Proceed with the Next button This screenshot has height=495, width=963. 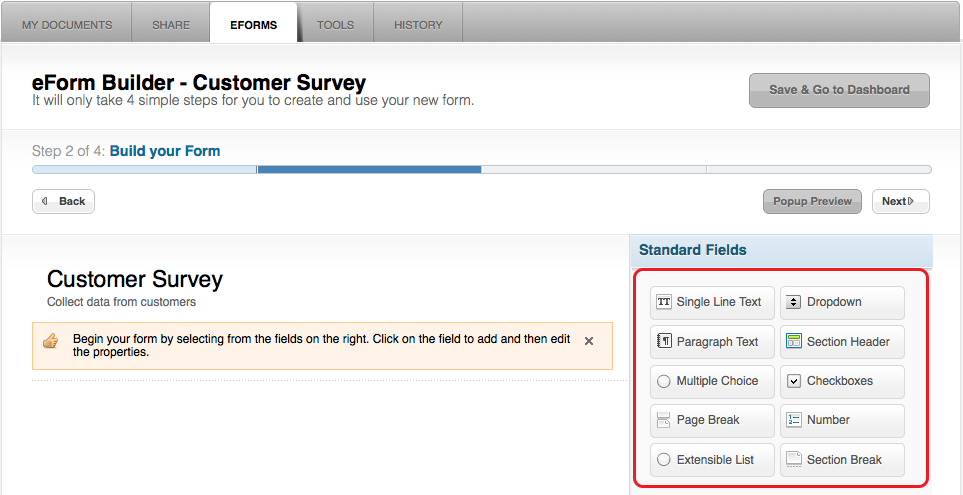pos(900,201)
